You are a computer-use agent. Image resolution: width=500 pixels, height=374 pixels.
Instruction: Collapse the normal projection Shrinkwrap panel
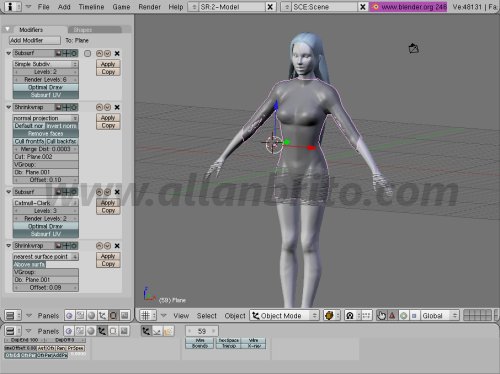(x=9, y=107)
